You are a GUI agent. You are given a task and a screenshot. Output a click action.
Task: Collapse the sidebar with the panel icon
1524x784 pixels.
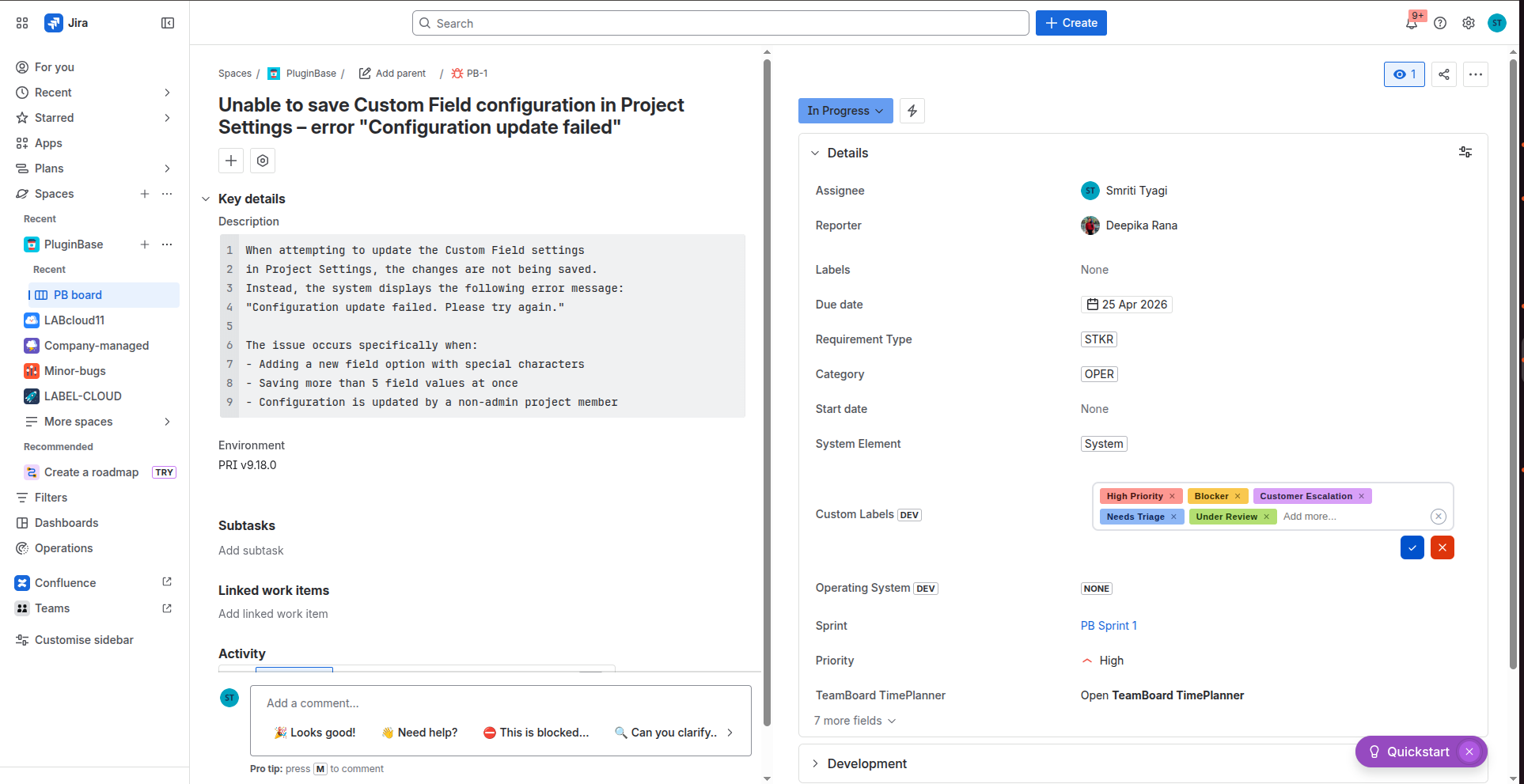click(168, 23)
